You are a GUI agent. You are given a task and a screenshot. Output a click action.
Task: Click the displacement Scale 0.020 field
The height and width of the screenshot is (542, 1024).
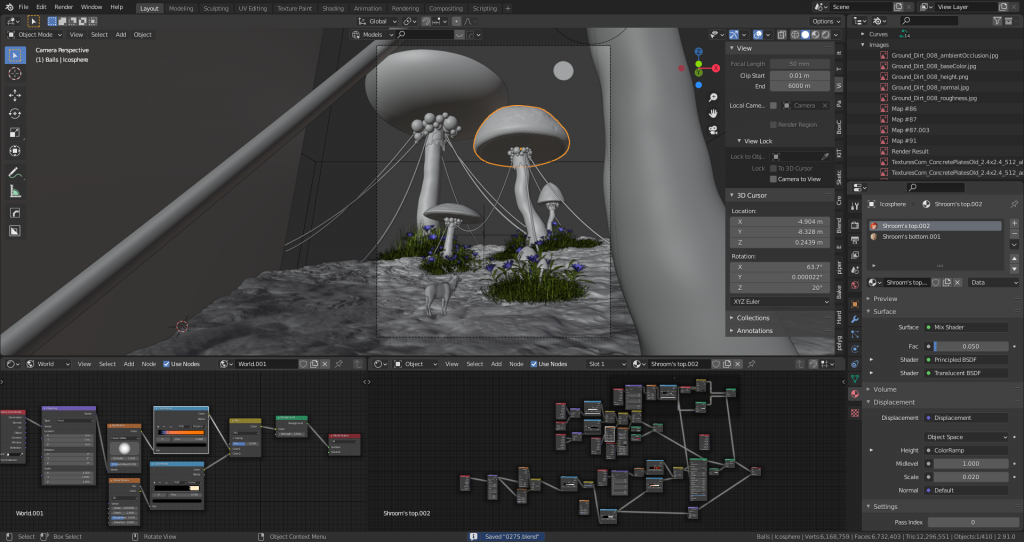tap(970, 477)
